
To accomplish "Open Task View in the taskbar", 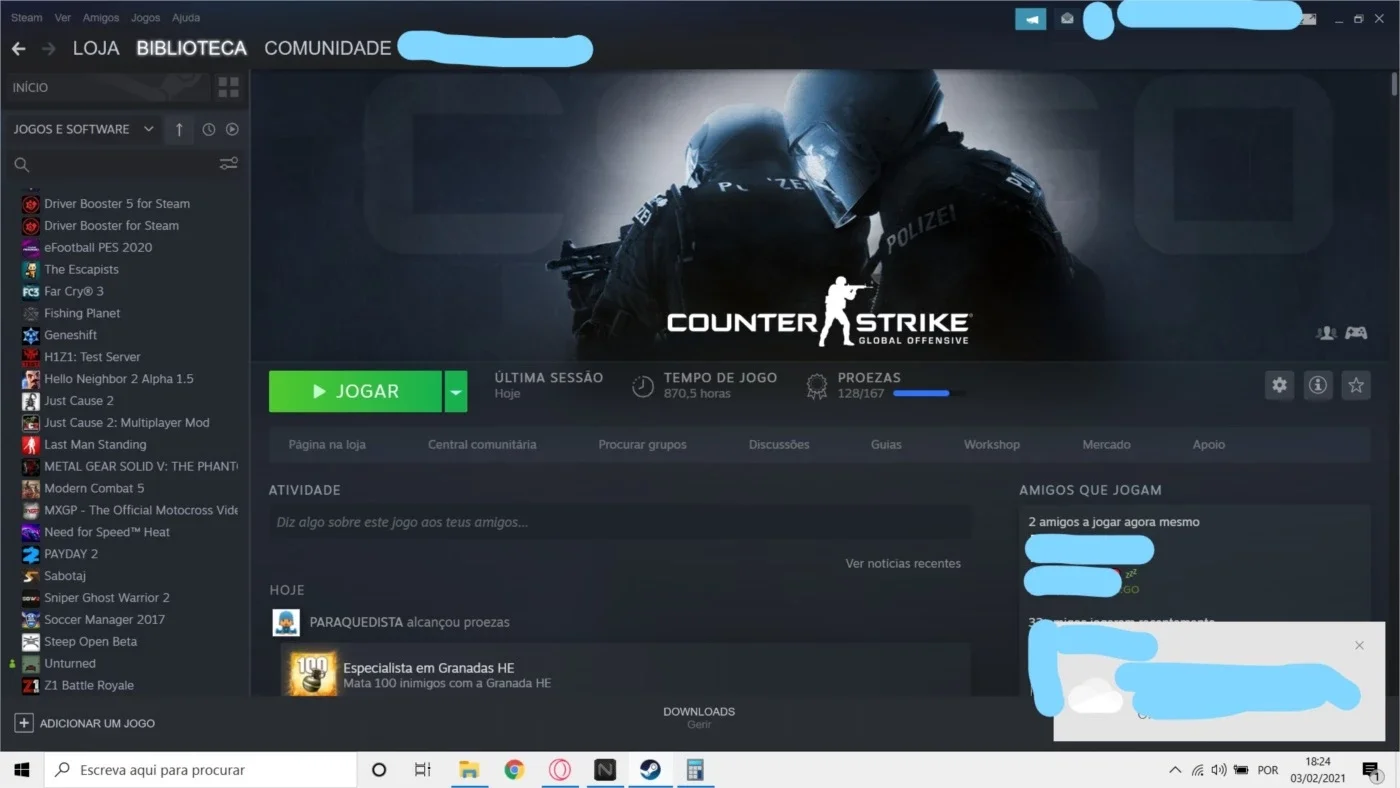I will 422,770.
